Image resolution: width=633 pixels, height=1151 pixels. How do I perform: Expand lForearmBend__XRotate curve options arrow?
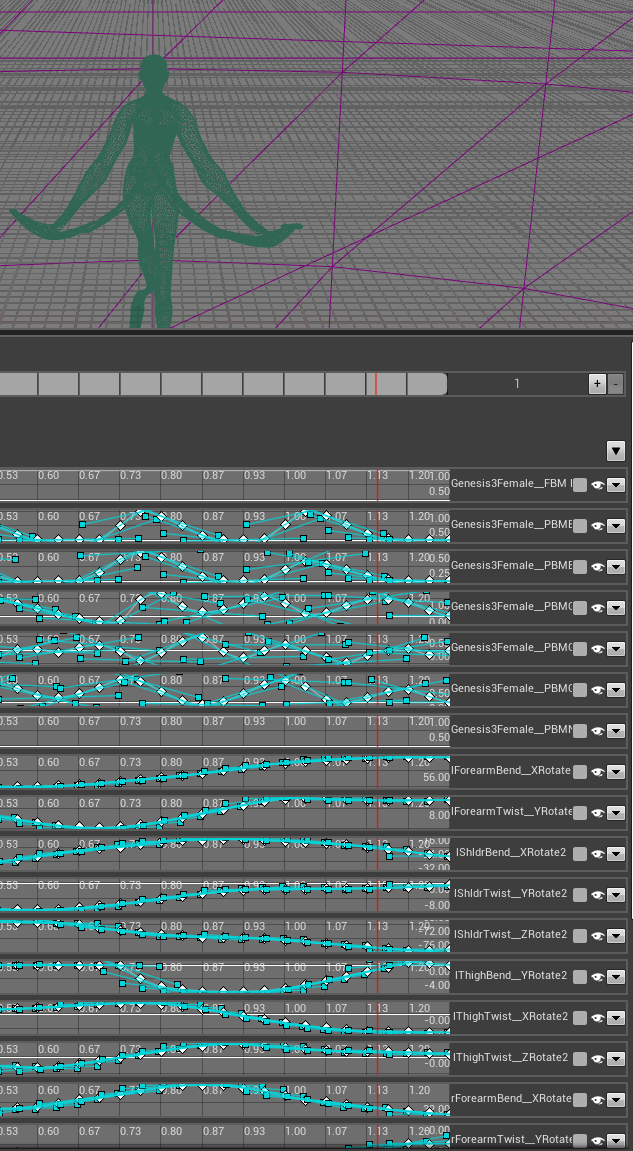(615, 772)
